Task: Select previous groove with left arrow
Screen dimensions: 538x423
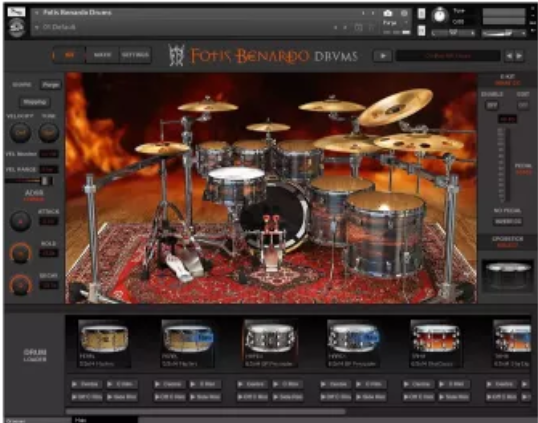Action: [x=509, y=56]
